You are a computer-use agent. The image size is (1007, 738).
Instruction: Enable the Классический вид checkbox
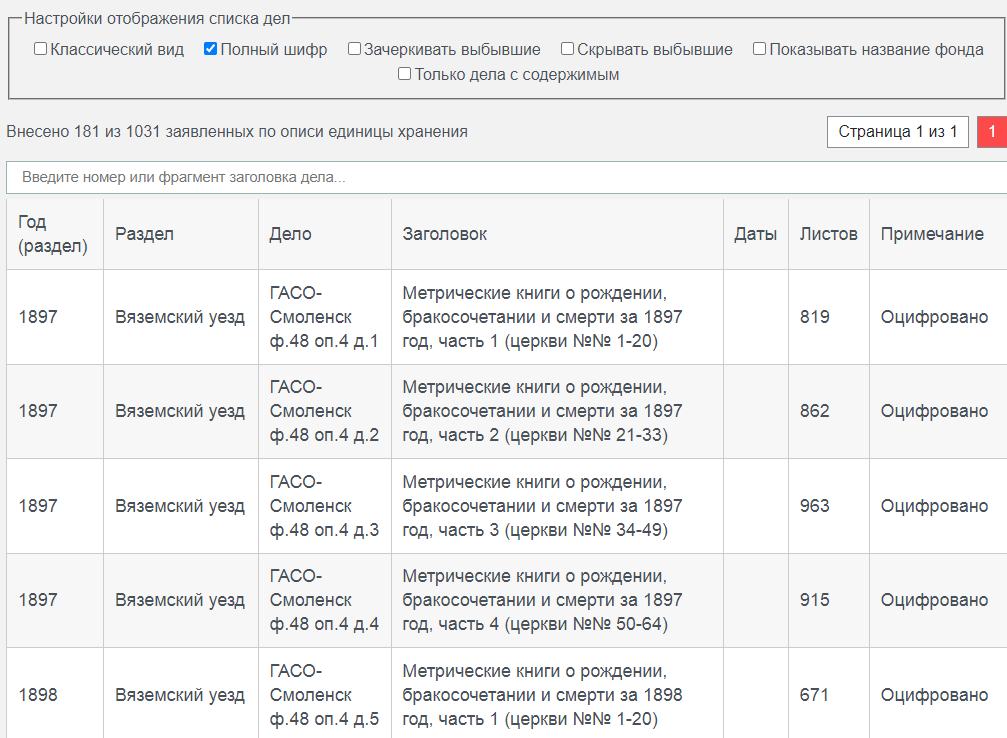(x=40, y=49)
